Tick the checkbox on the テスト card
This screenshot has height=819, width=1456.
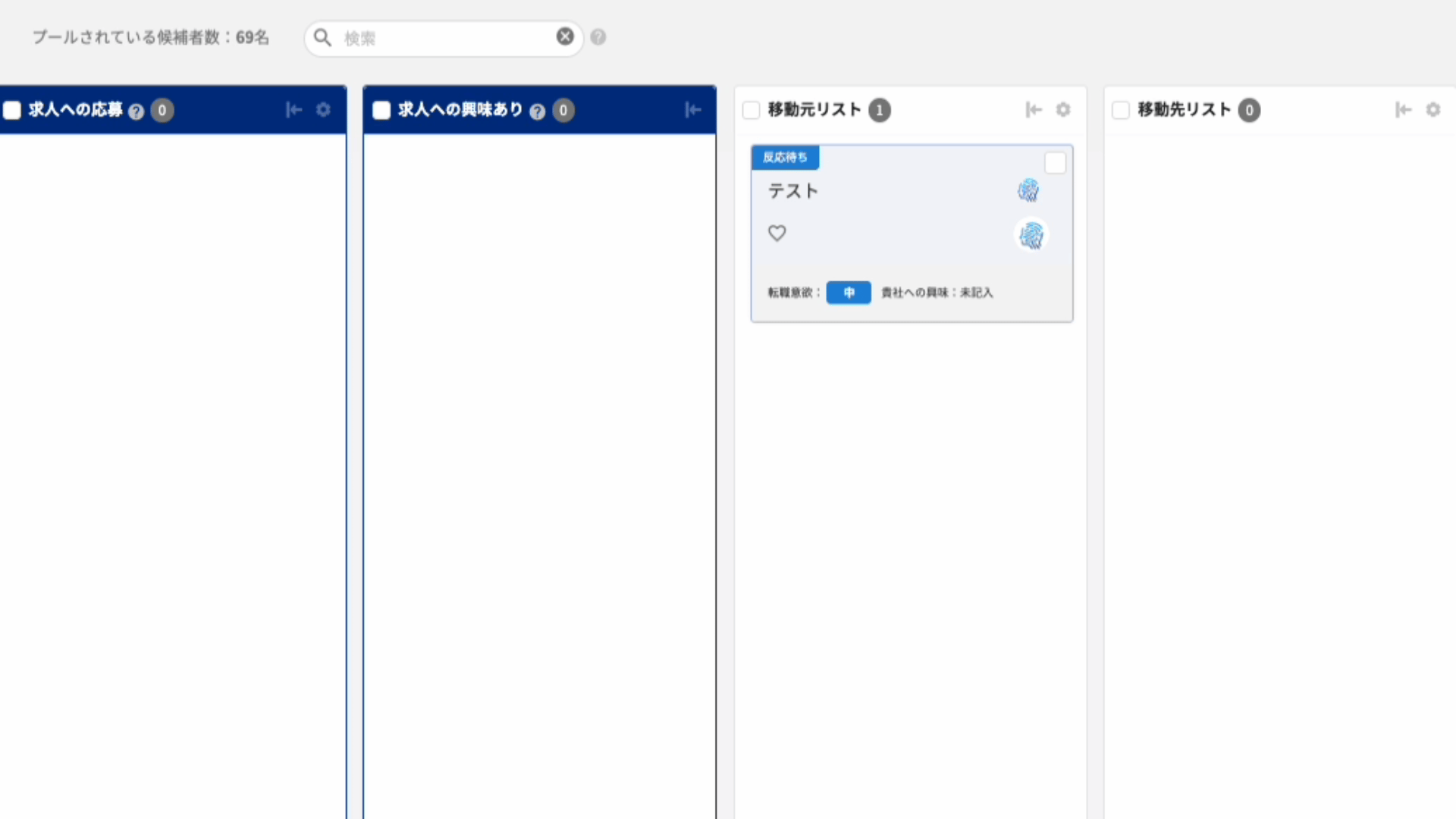coord(1055,163)
